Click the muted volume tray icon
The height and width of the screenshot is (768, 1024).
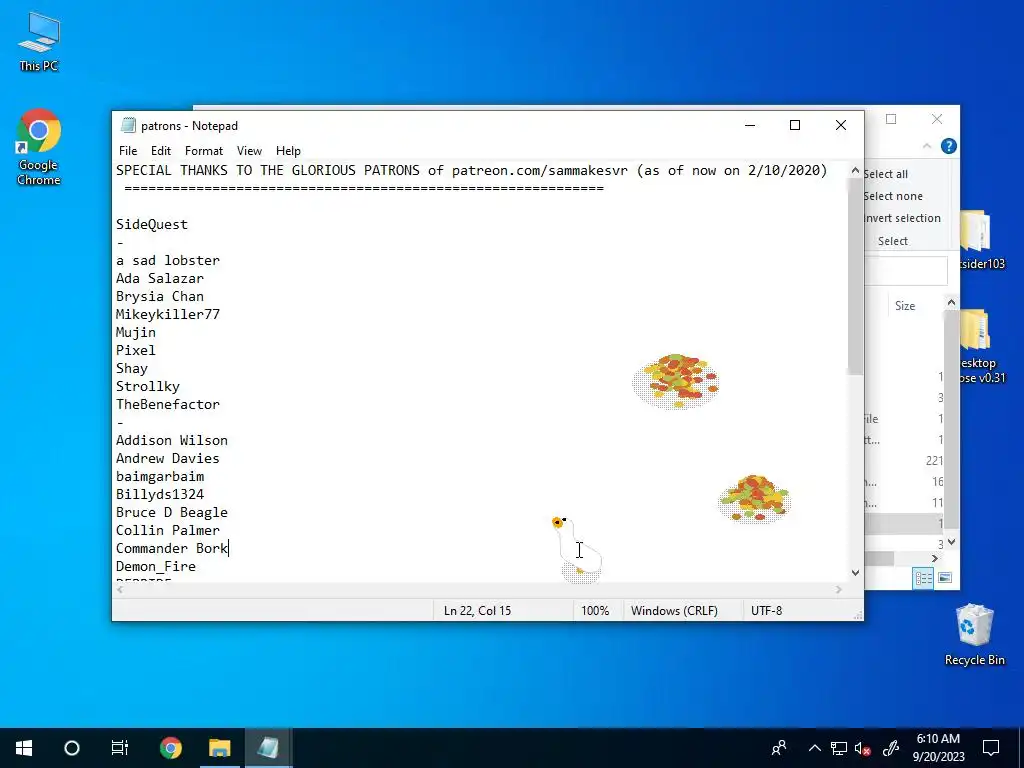coord(862,748)
